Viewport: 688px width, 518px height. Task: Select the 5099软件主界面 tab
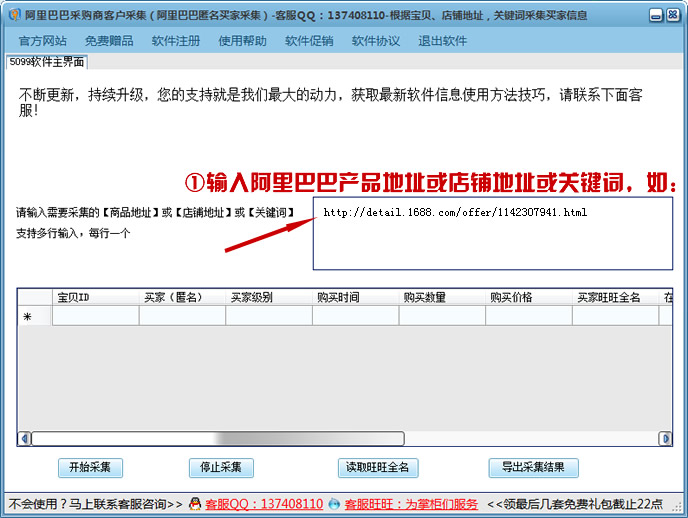coord(47,62)
